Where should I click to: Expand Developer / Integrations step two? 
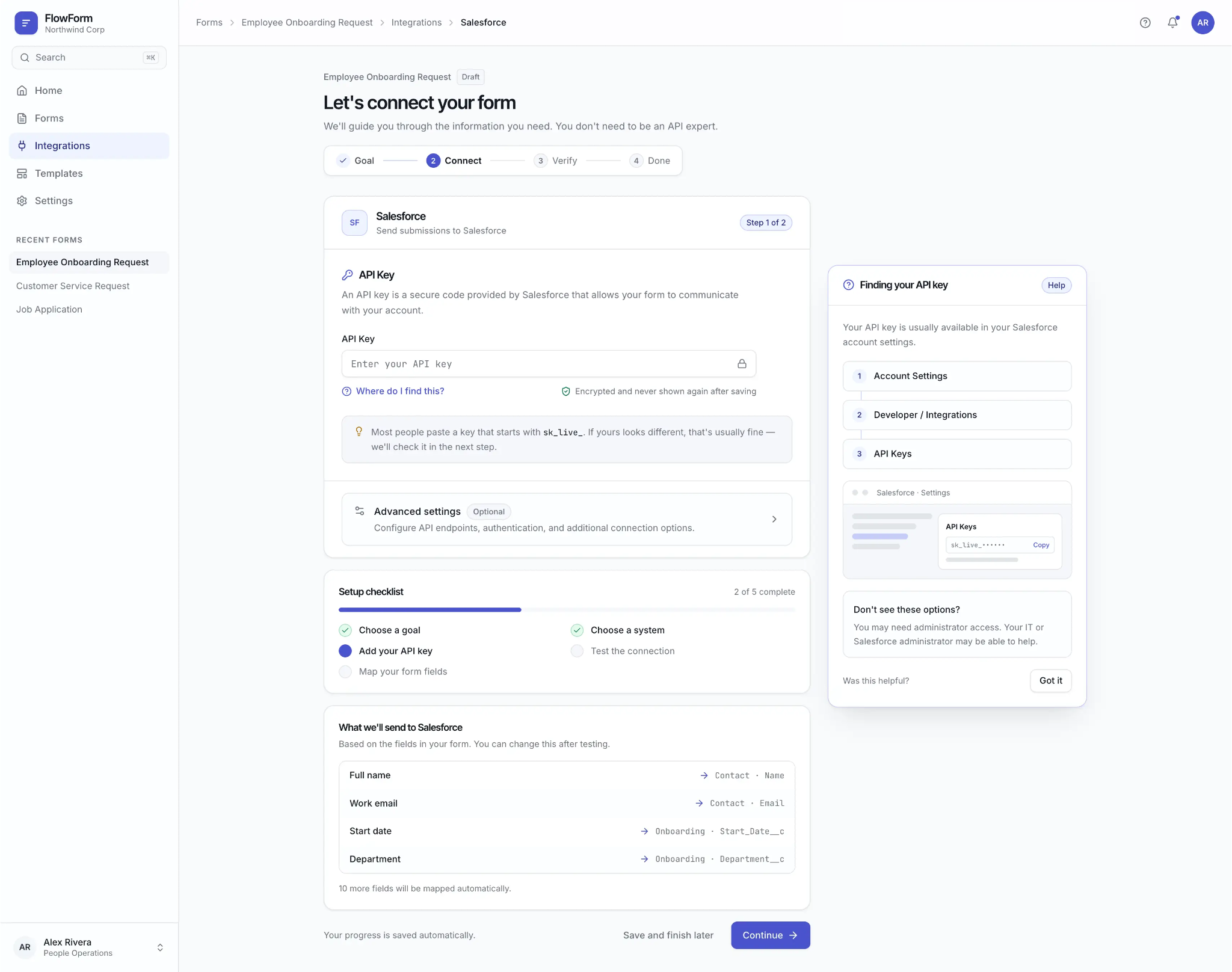[956, 415]
